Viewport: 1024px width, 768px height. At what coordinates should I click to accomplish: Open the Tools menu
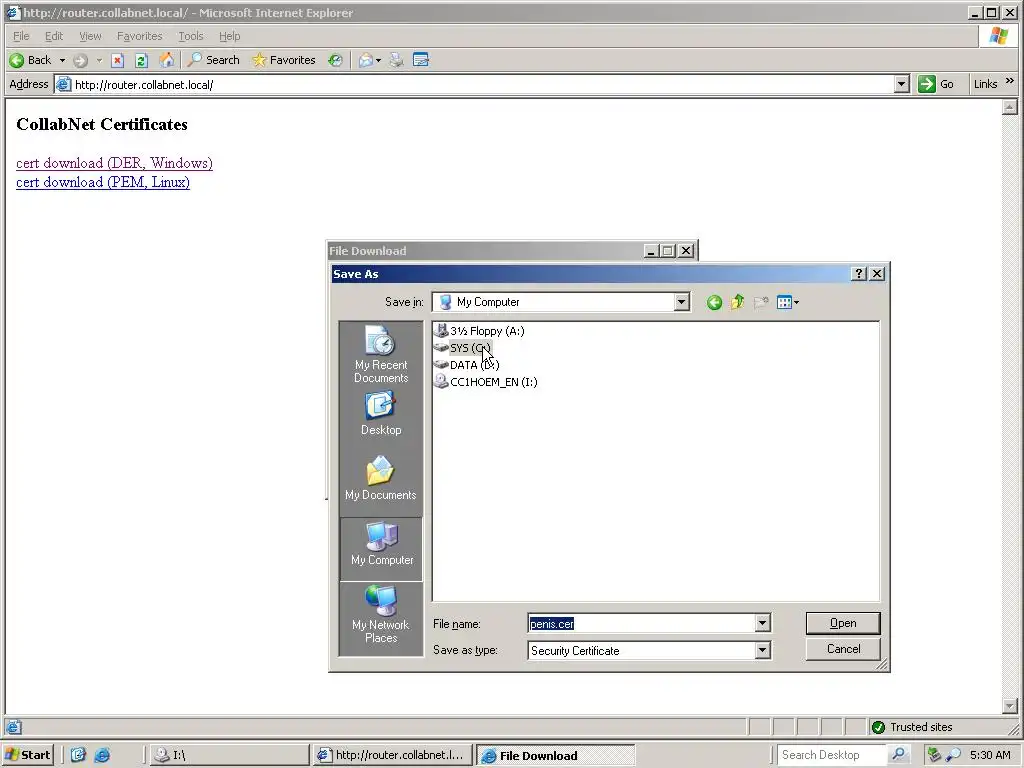[x=191, y=36]
